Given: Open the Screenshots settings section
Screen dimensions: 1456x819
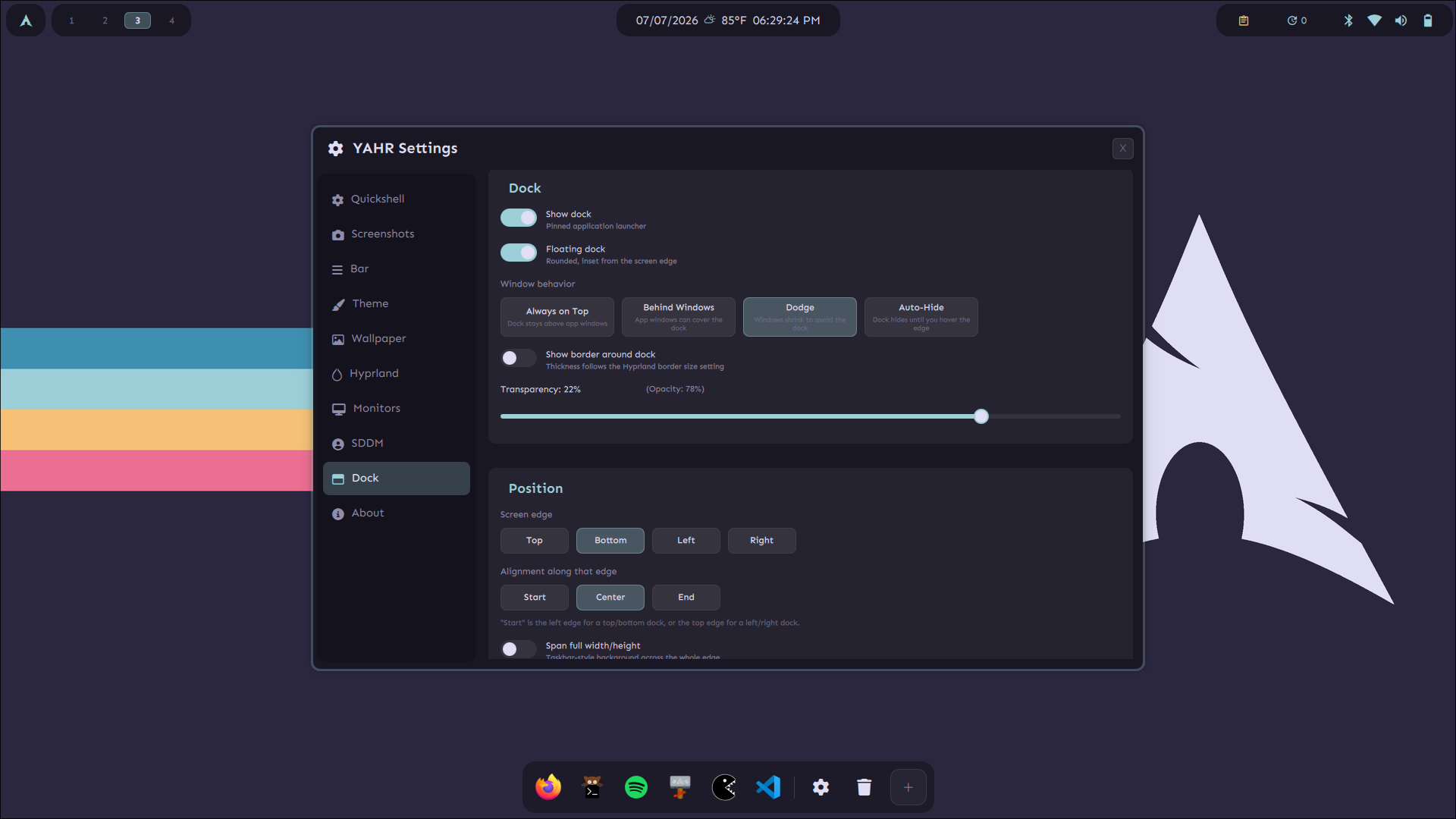Looking at the screenshot, I should (397, 234).
